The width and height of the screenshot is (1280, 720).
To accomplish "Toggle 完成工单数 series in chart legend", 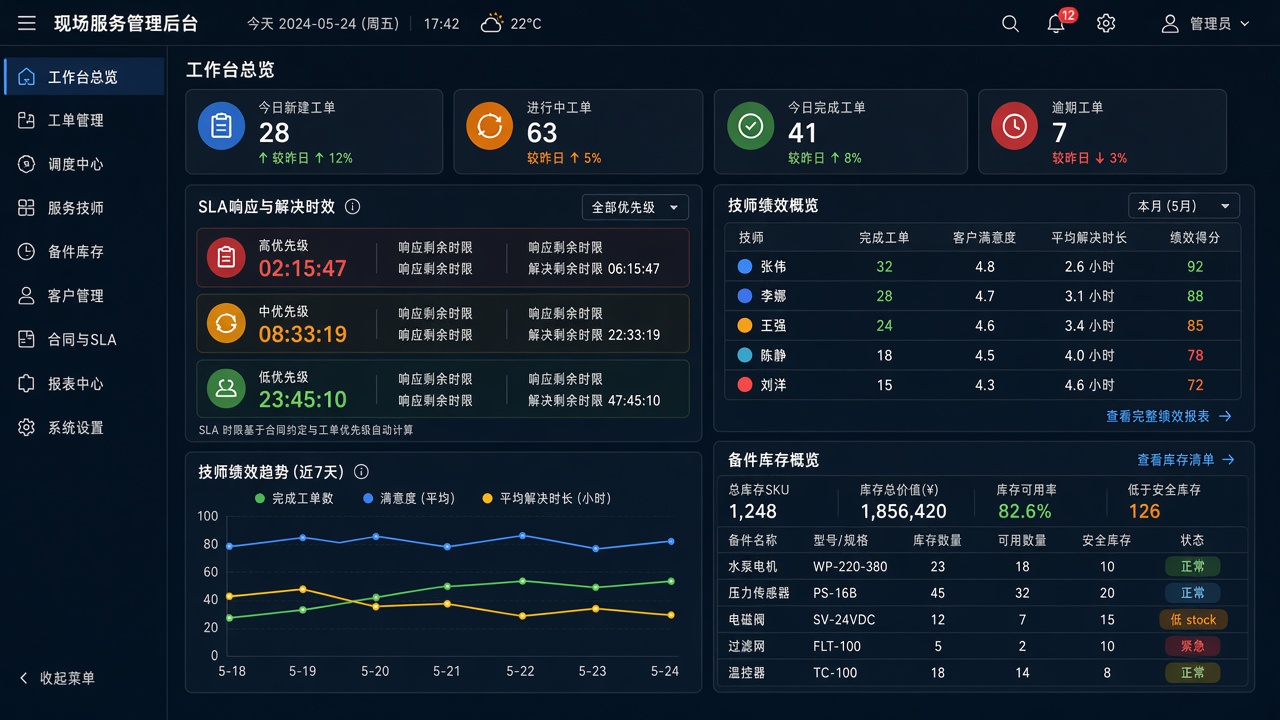I will click(295, 498).
